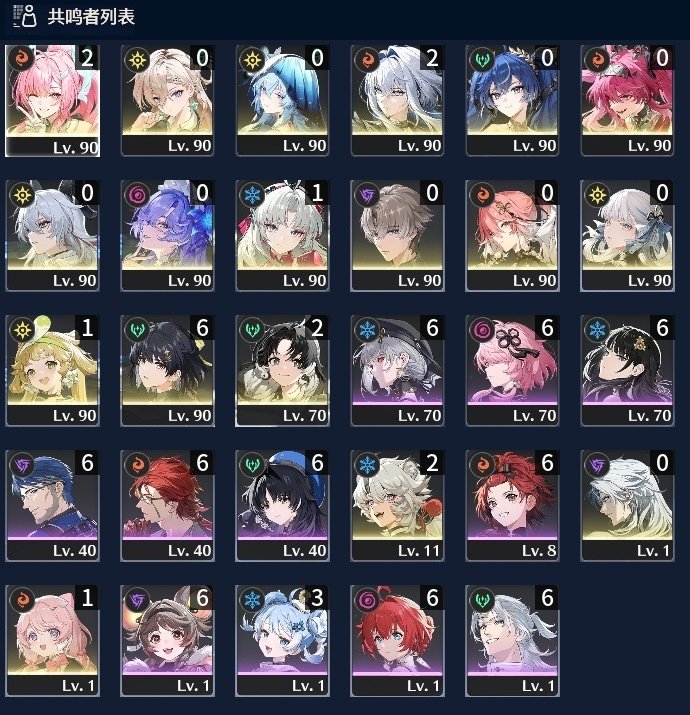The width and height of the screenshot is (690, 715).
Task: Select the white-haired Lv. 1 resonator with chain 0
Action: pos(627,506)
